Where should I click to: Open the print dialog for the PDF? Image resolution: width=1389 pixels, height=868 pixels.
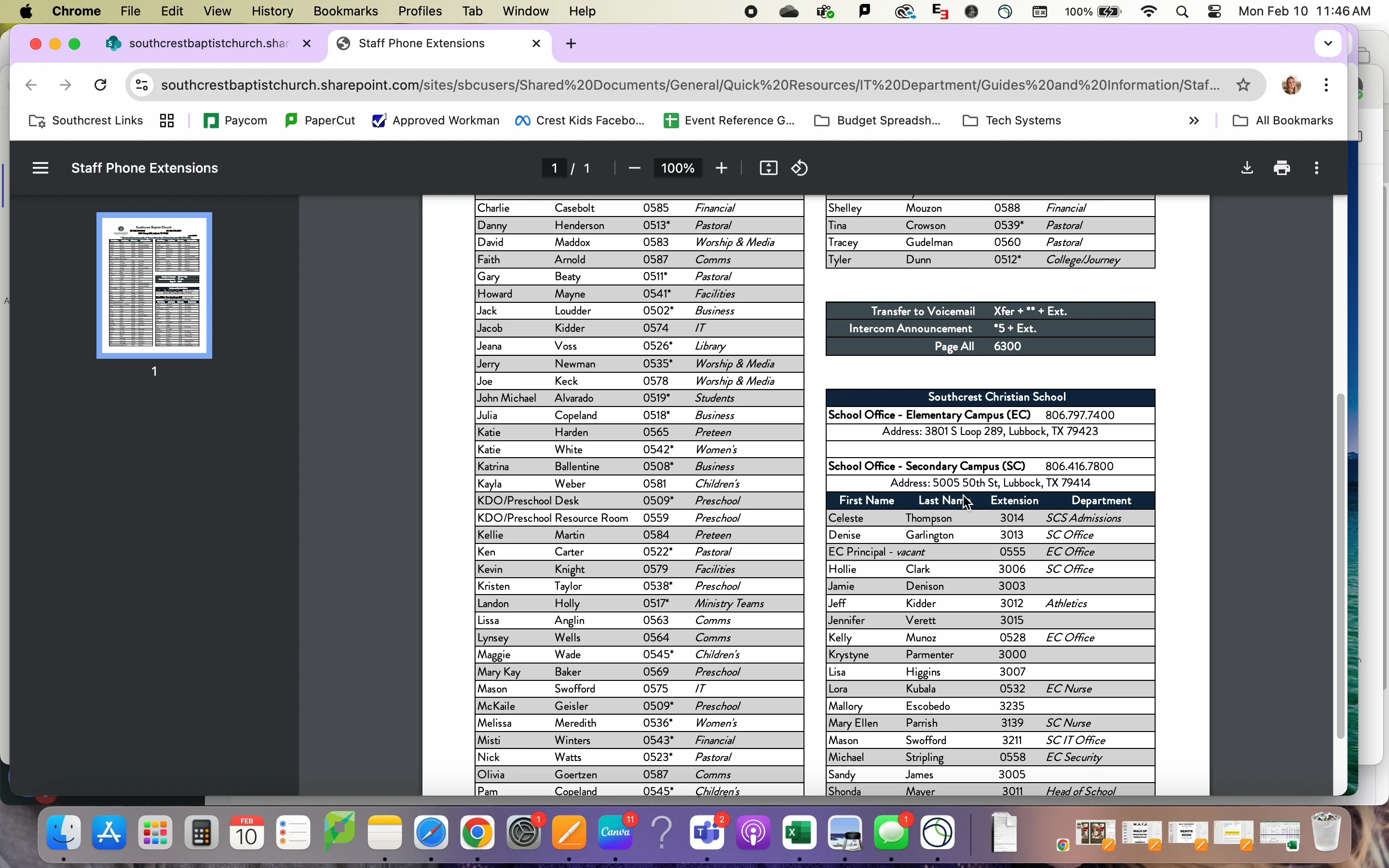(x=1282, y=168)
